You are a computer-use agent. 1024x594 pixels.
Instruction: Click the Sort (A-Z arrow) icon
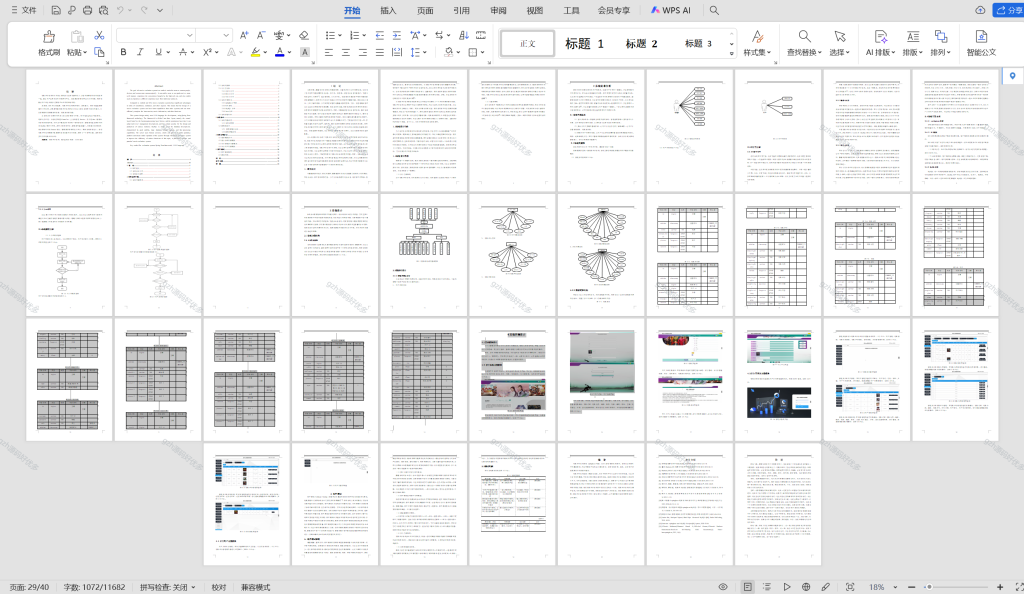tap(464, 35)
